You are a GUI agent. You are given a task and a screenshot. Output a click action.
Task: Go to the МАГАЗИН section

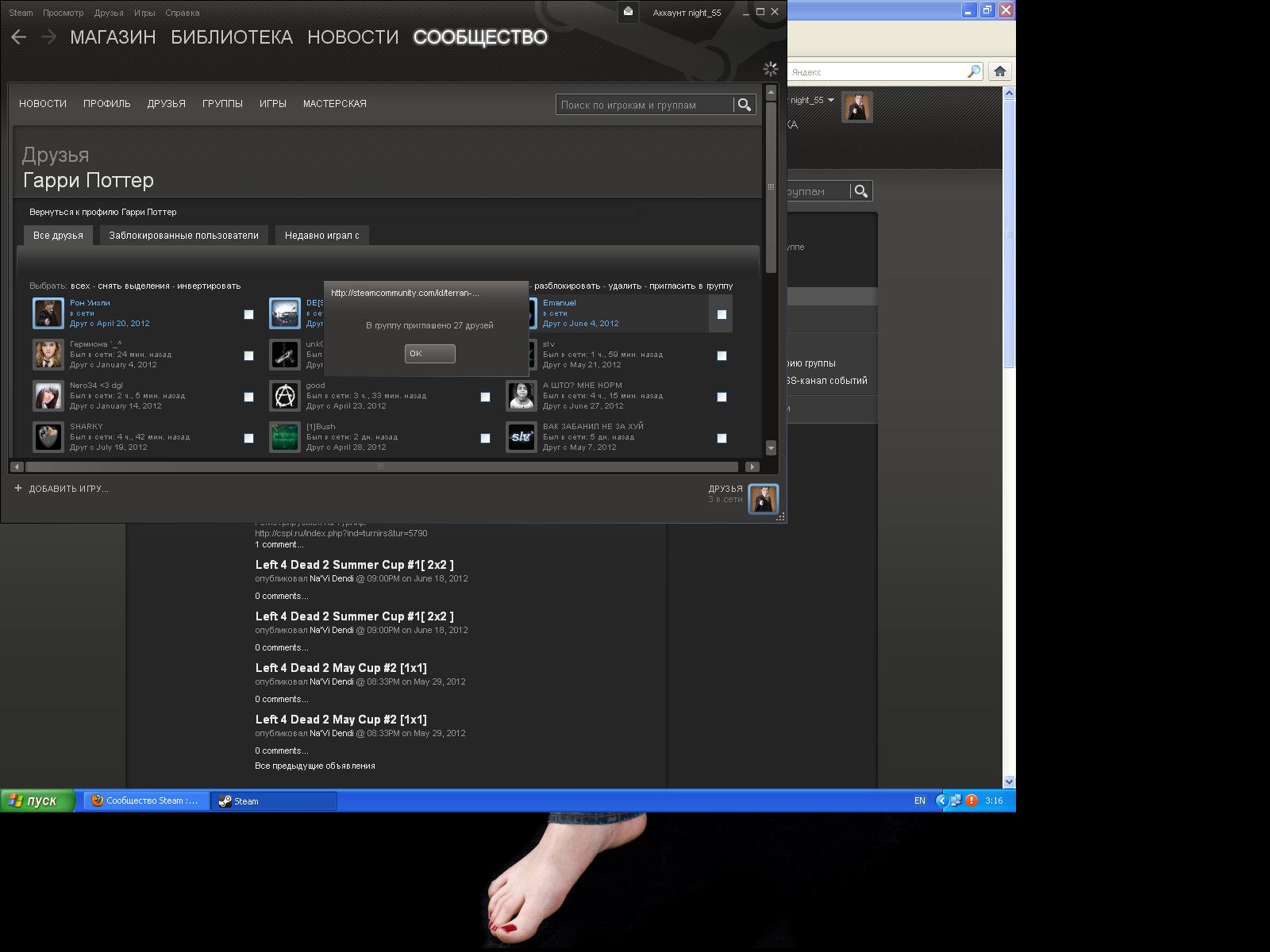(113, 37)
